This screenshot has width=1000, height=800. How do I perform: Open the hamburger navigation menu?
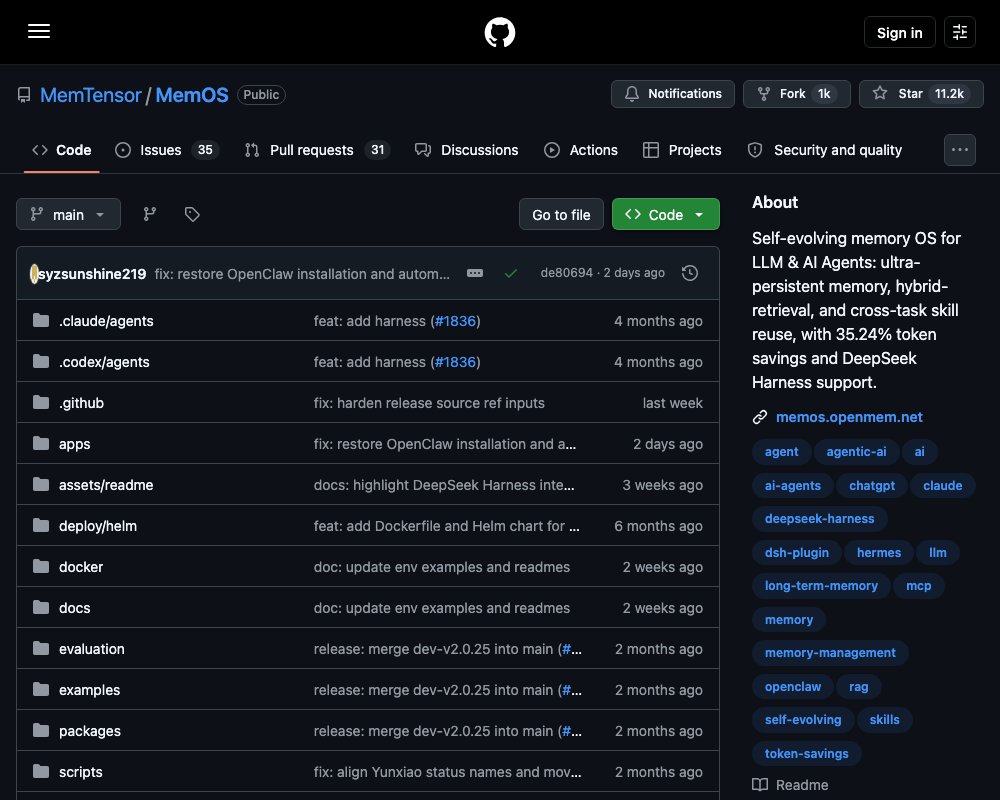click(39, 31)
